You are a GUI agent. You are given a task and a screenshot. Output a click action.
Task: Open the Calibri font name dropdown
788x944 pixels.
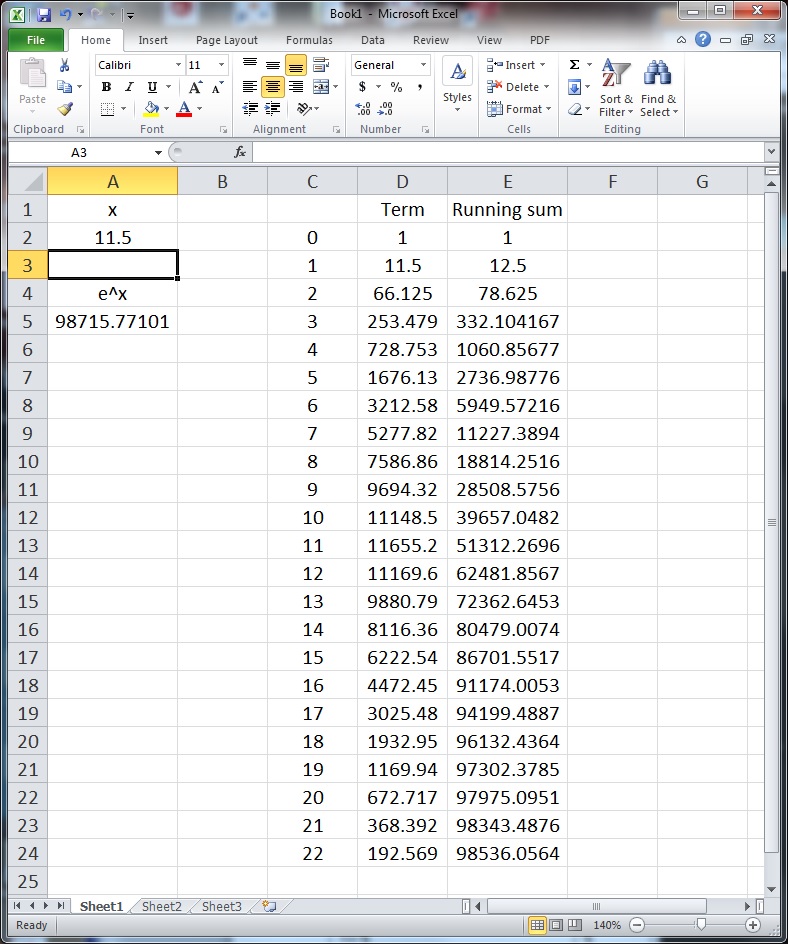pyautogui.click(x=178, y=65)
